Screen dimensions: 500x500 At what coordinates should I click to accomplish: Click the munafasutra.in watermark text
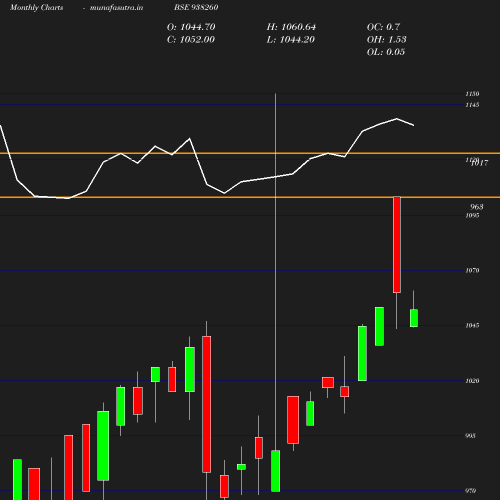pos(116,7)
